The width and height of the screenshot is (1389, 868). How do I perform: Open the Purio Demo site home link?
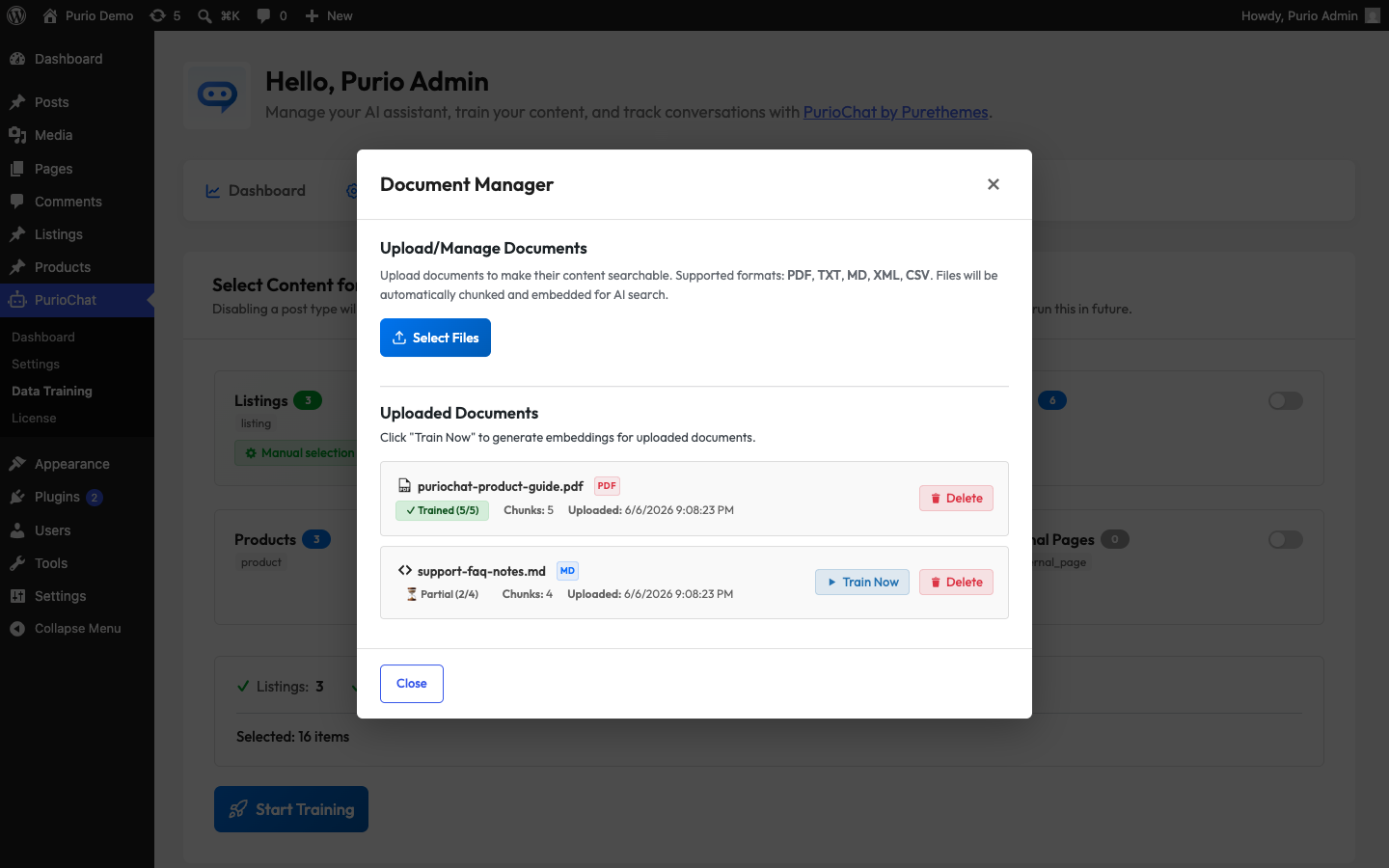pos(88,15)
